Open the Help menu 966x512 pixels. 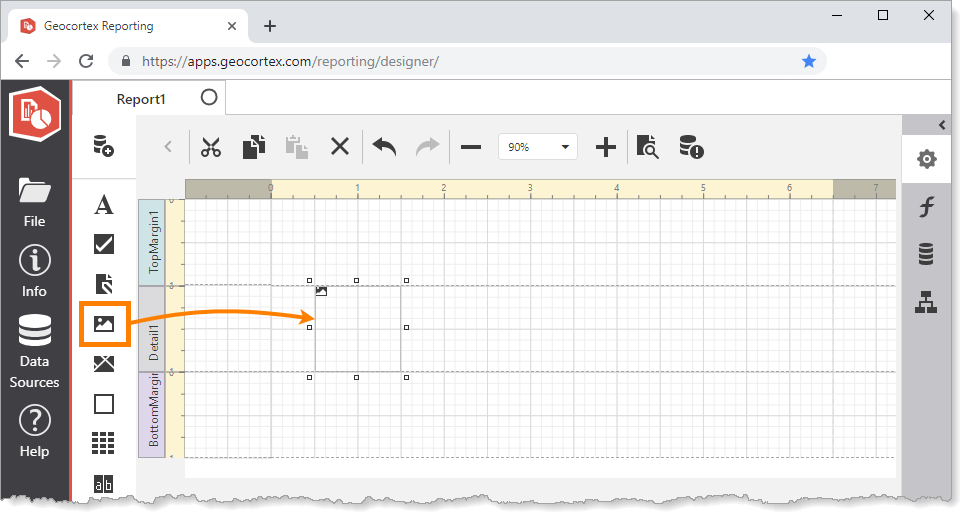(34, 431)
